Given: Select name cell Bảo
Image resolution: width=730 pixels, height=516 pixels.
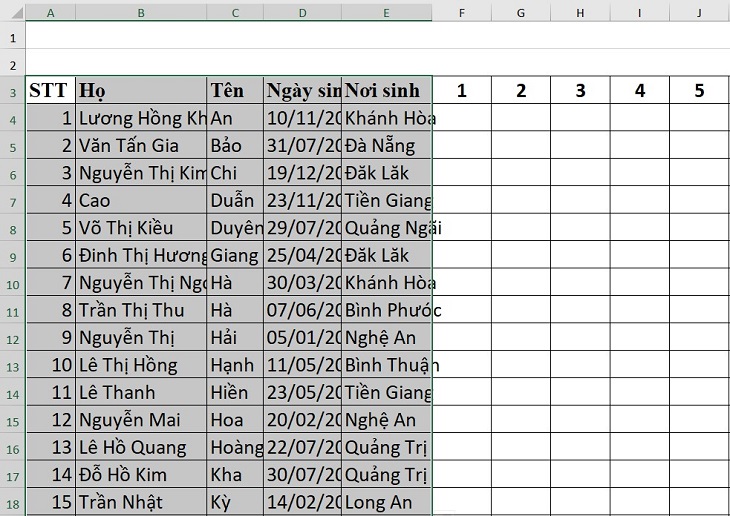Looking at the screenshot, I should (235, 145).
